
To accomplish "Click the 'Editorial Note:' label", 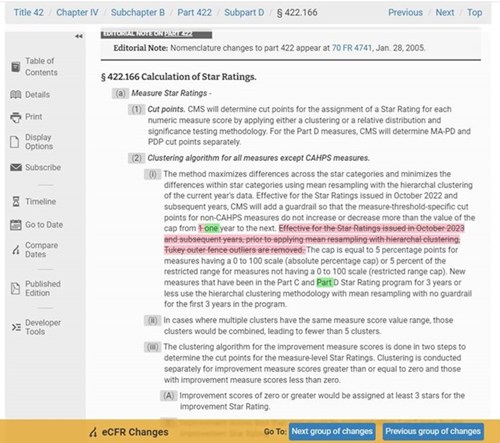I will point(141,48).
